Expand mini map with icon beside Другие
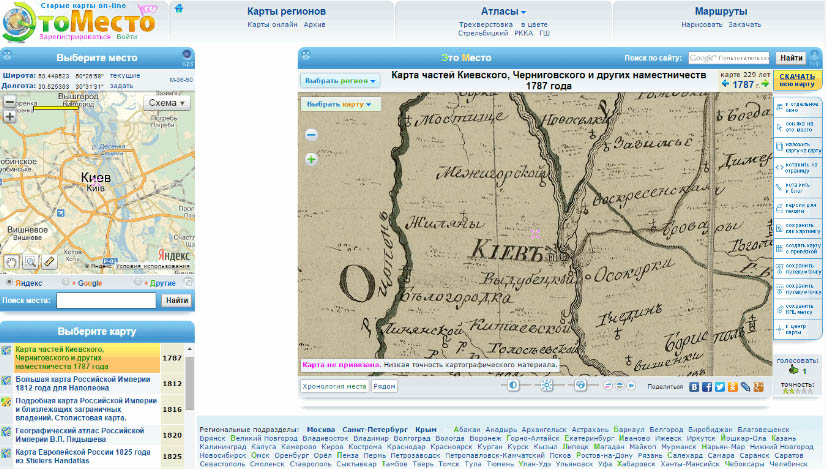 188,282
